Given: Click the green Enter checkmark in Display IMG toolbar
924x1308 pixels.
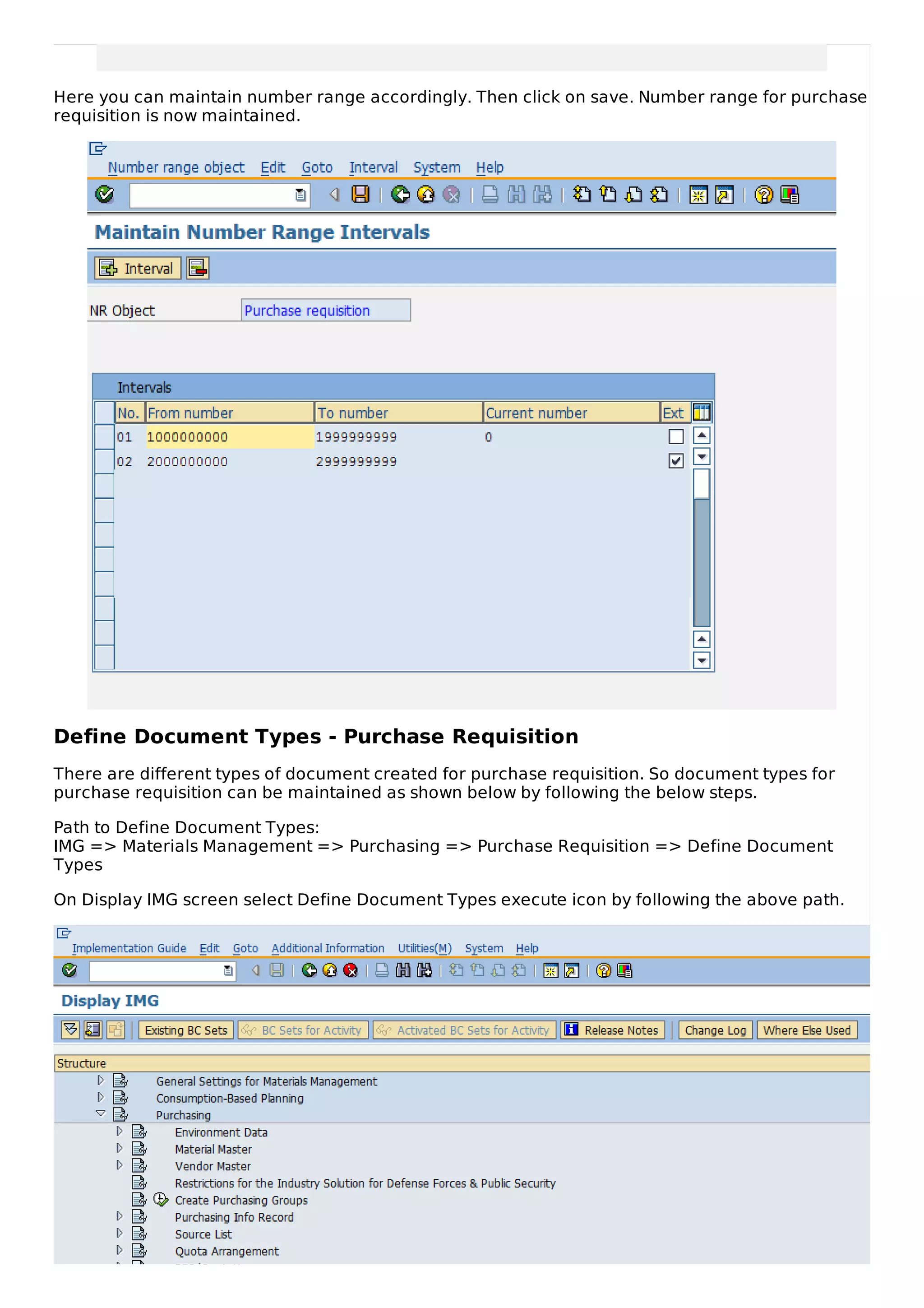Looking at the screenshot, I should coord(69,970).
